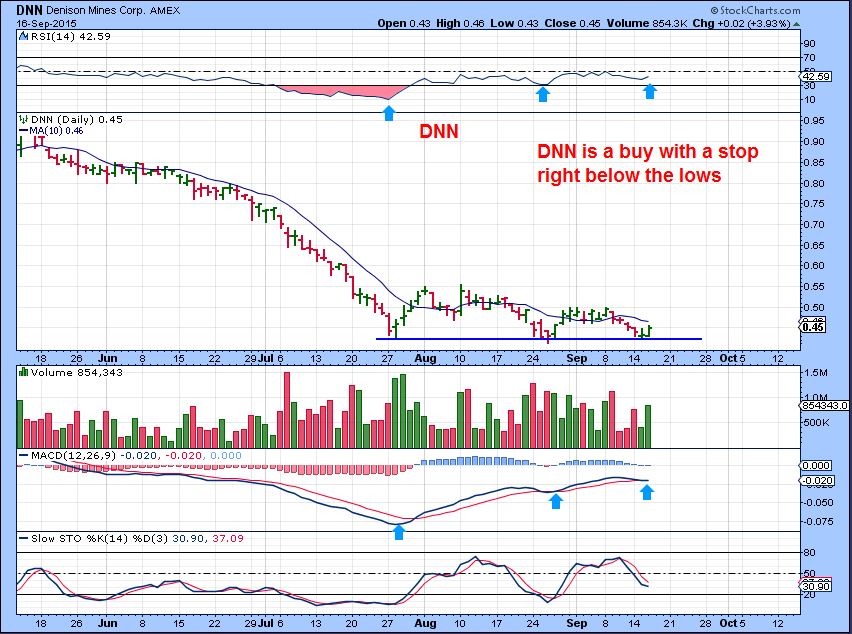Image resolution: width=852 pixels, height=634 pixels.
Task: Click the 1.5M volume axis label
Action: click(816, 373)
